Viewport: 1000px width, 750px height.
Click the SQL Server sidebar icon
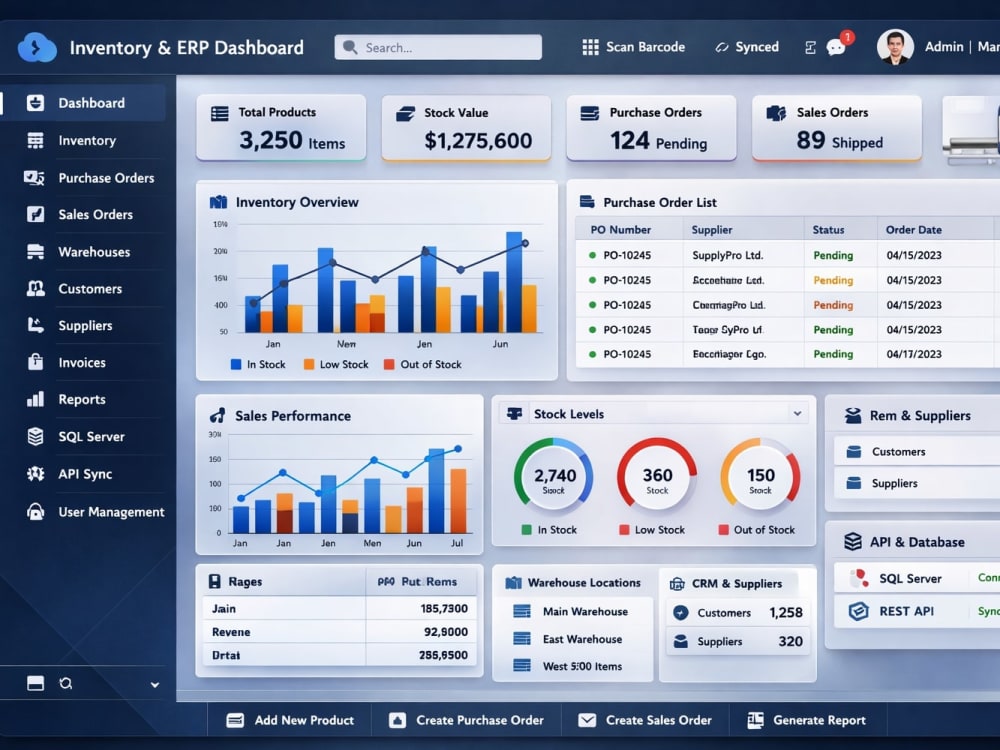click(36, 436)
